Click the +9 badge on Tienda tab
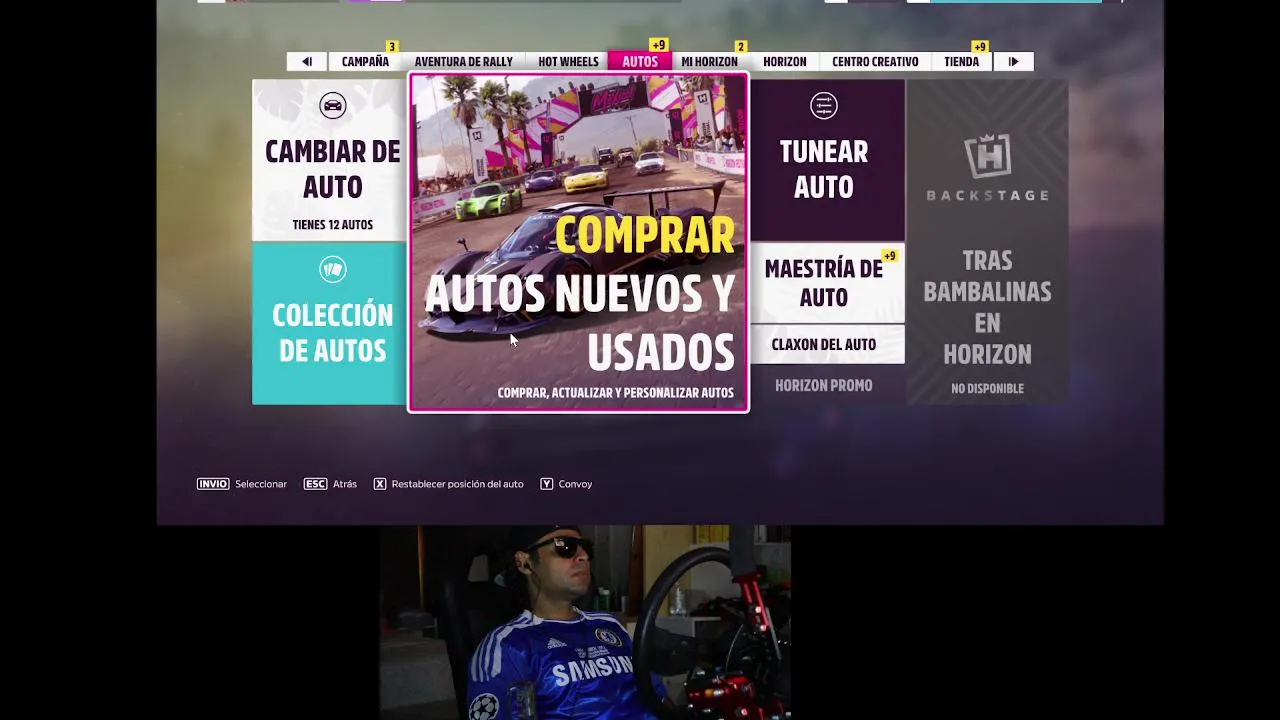Viewport: 1280px width, 720px height. [x=980, y=47]
